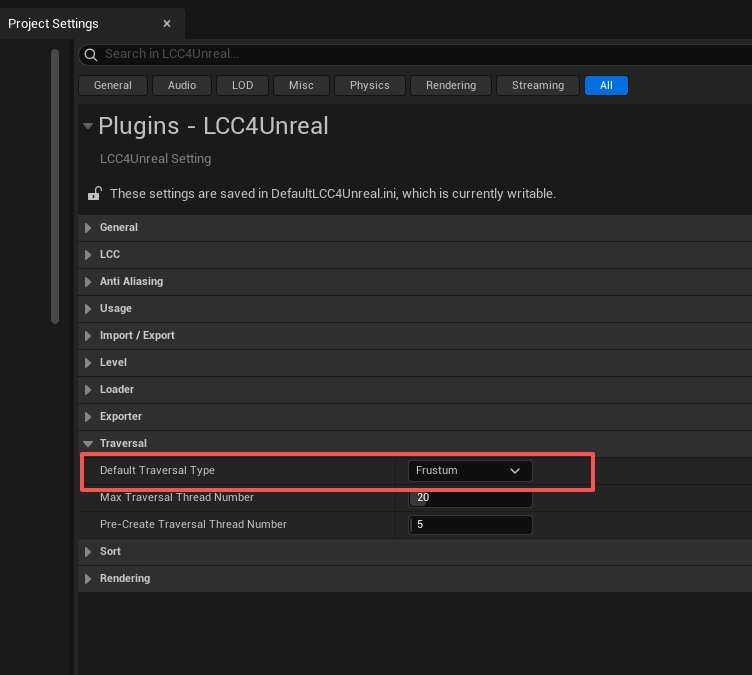The image size is (752, 675).
Task: Expand the bottom Rendering section
Action: pos(88,579)
